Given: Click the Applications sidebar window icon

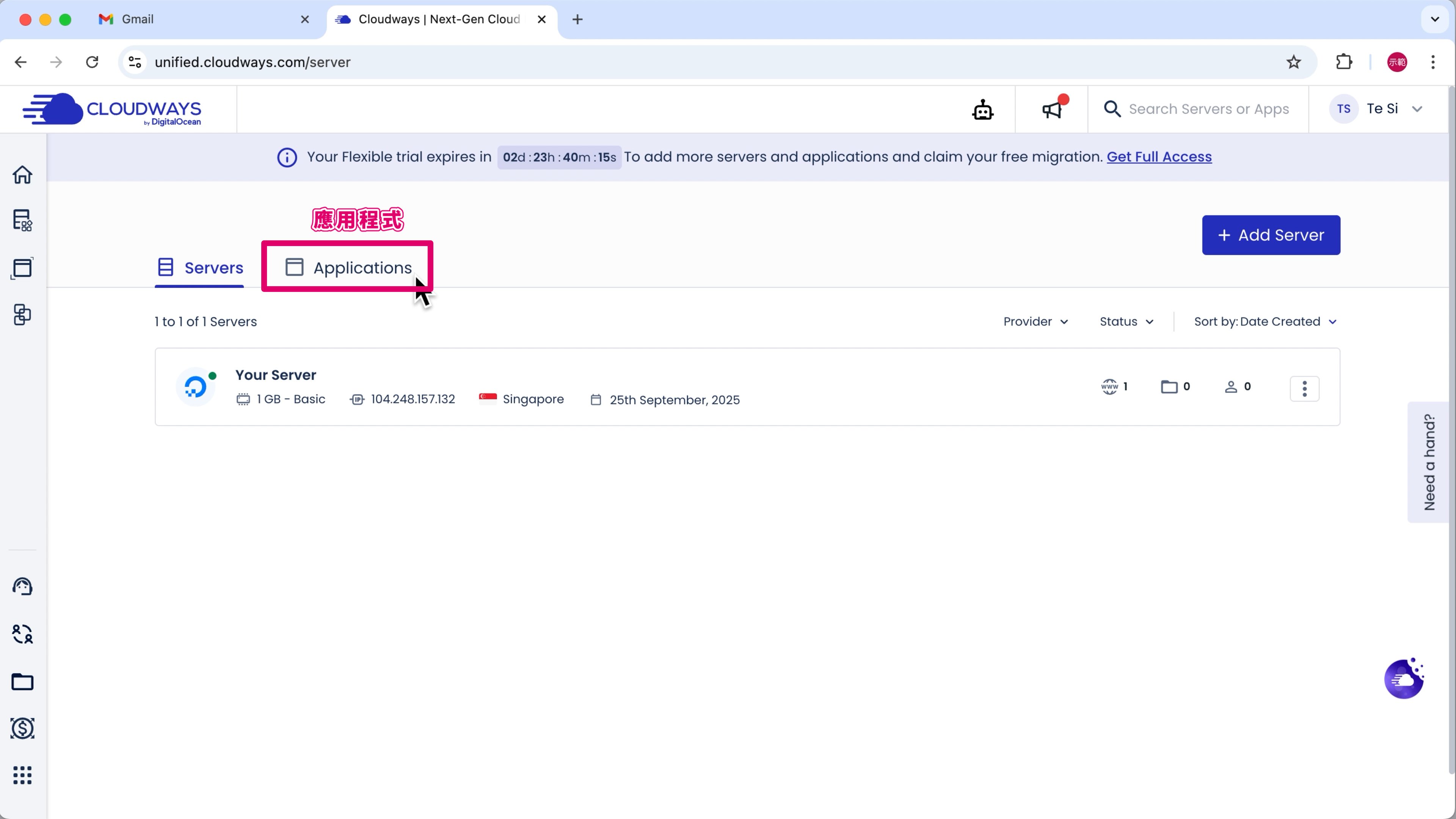Looking at the screenshot, I should pos(23,268).
